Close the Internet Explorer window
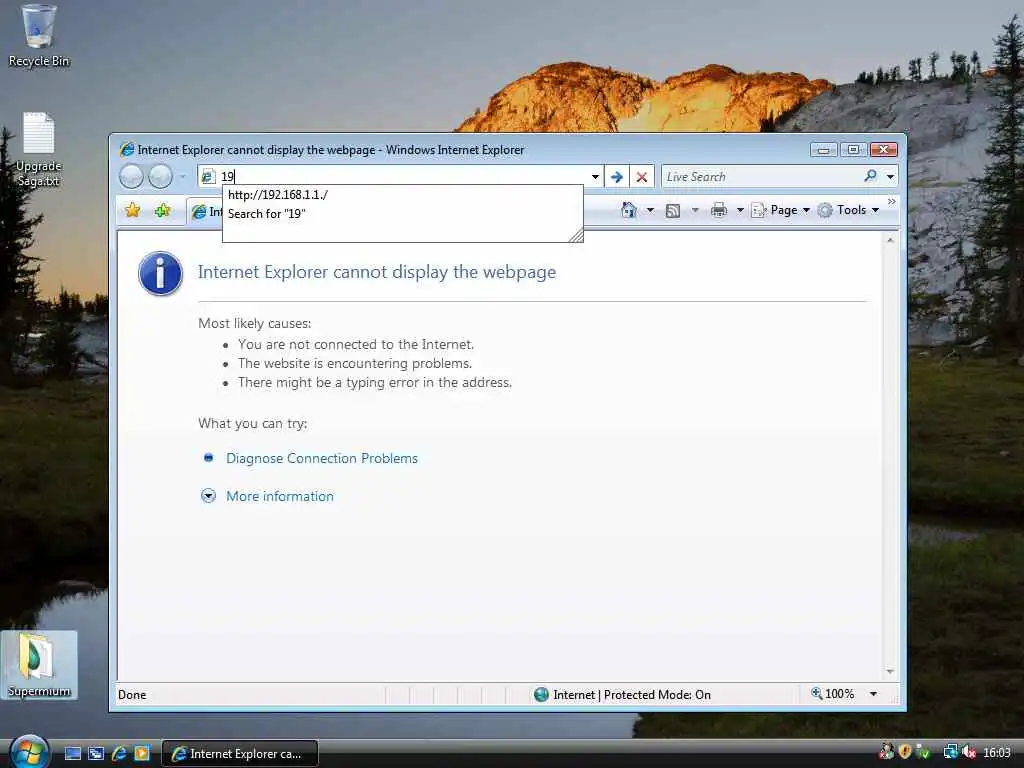This screenshot has height=768, width=1024. [884, 150]
